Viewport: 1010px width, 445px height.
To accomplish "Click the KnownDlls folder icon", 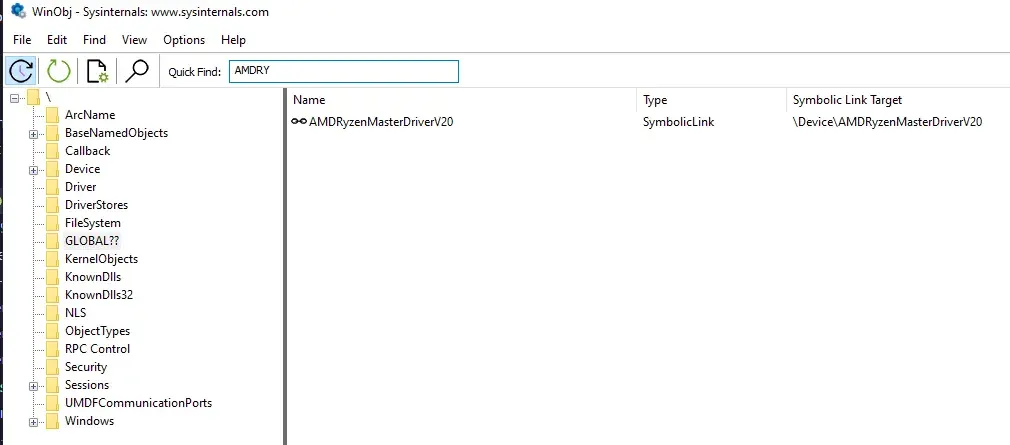I will point(53,278).
